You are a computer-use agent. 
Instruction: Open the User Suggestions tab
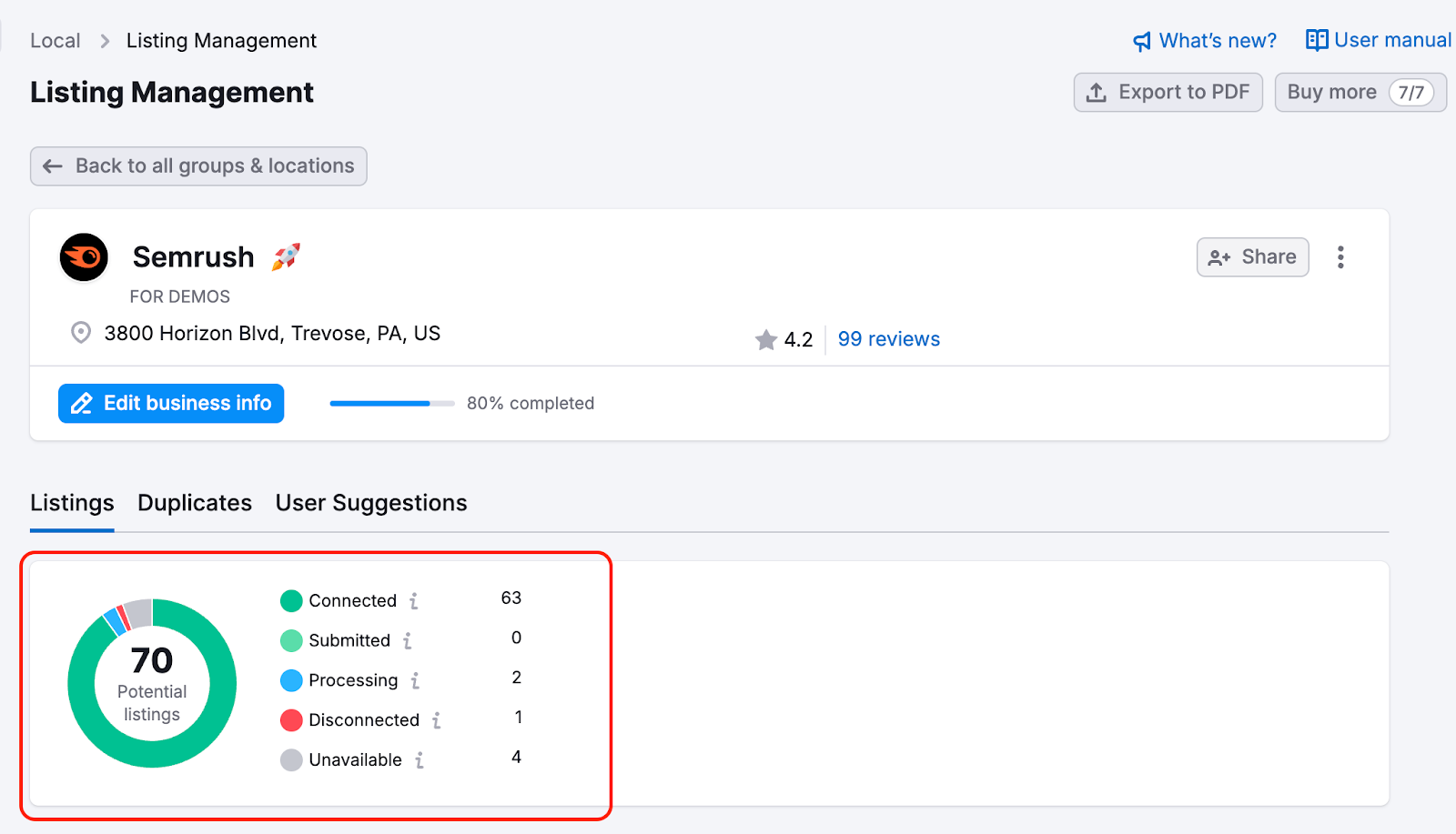click(x=370, y=503)
